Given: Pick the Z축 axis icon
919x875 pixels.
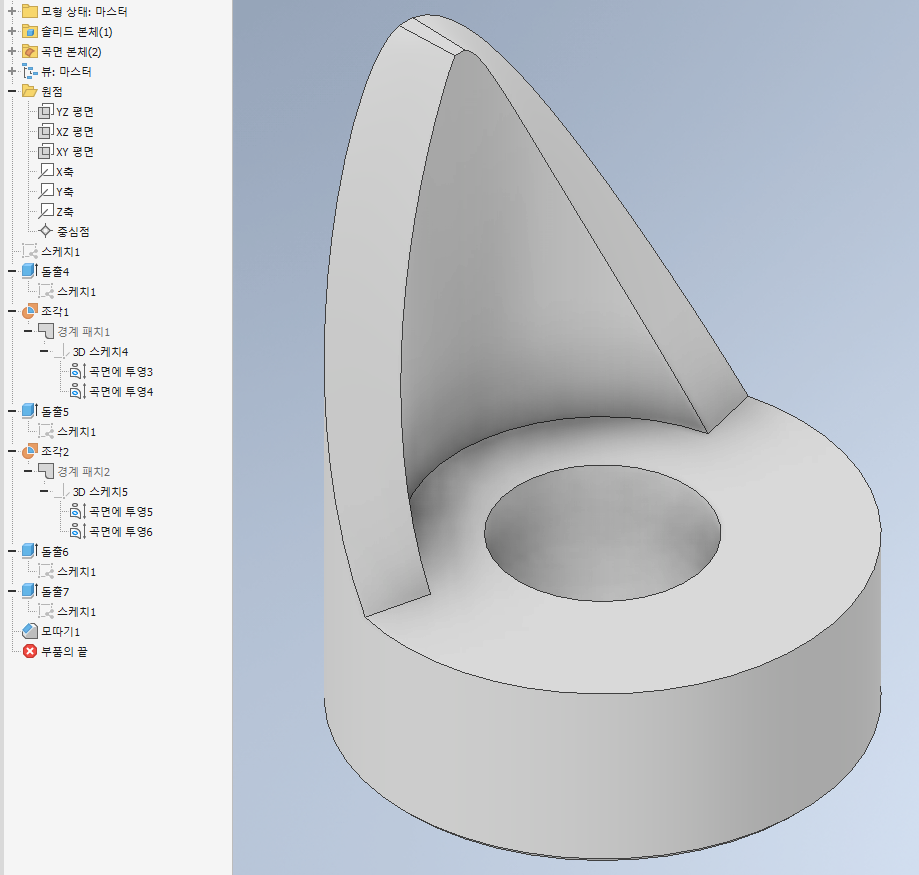Looking at the screenshot, I should 46,211.
